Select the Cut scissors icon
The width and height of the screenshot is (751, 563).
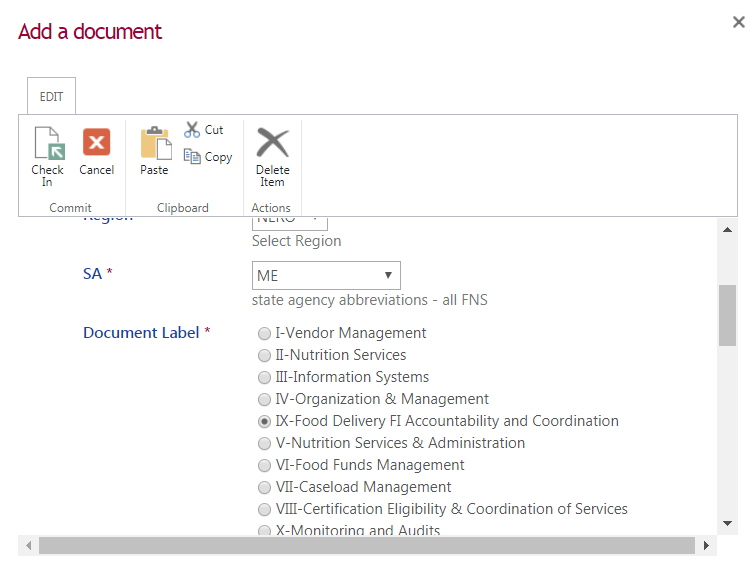pyautogui.click(x=193, y=130)
